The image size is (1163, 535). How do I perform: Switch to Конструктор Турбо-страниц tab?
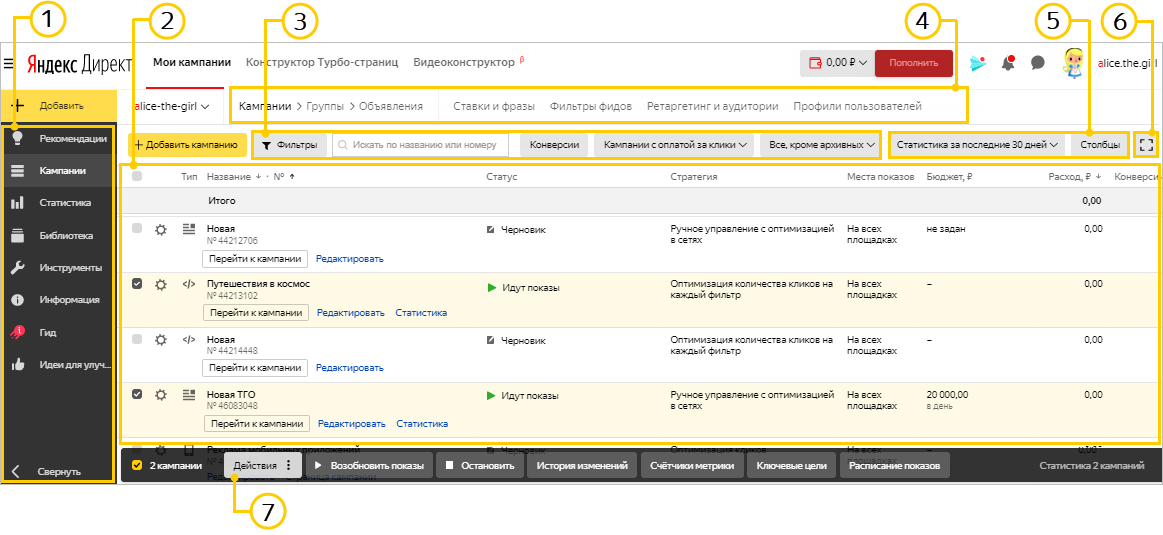click(322, 62)
